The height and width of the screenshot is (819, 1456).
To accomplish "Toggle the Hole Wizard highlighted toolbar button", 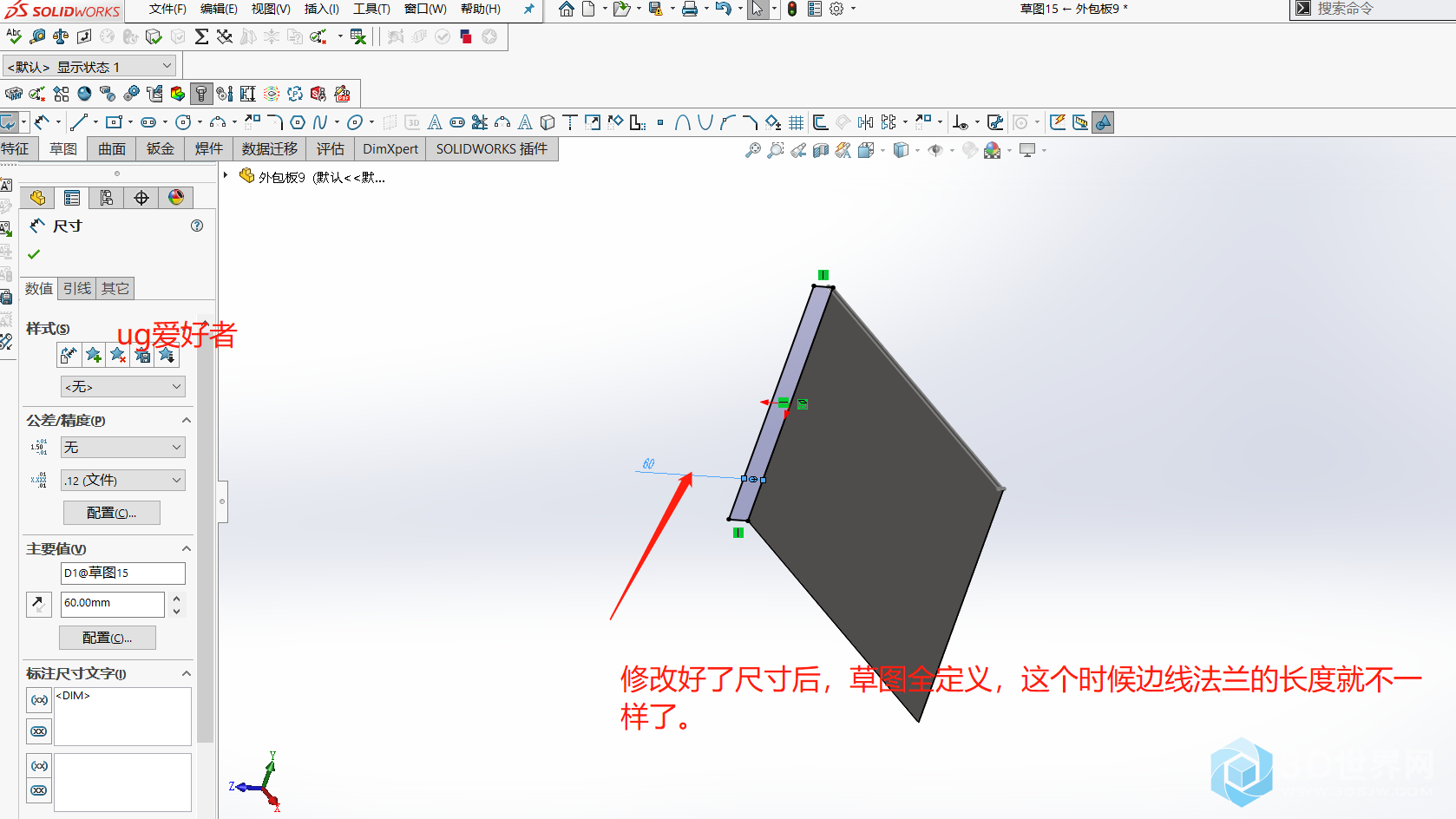I will click(x=200, y=93).
